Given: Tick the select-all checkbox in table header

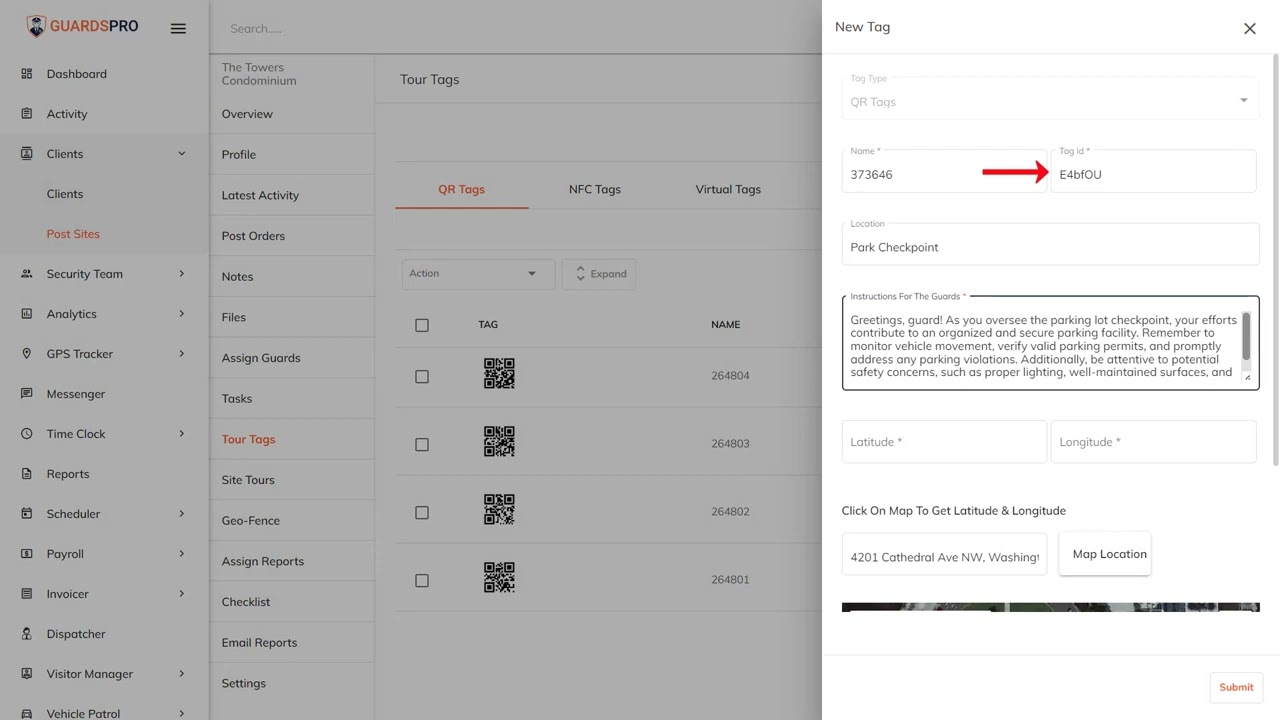Looking at the screenshot, I should (x=422, y=325).
